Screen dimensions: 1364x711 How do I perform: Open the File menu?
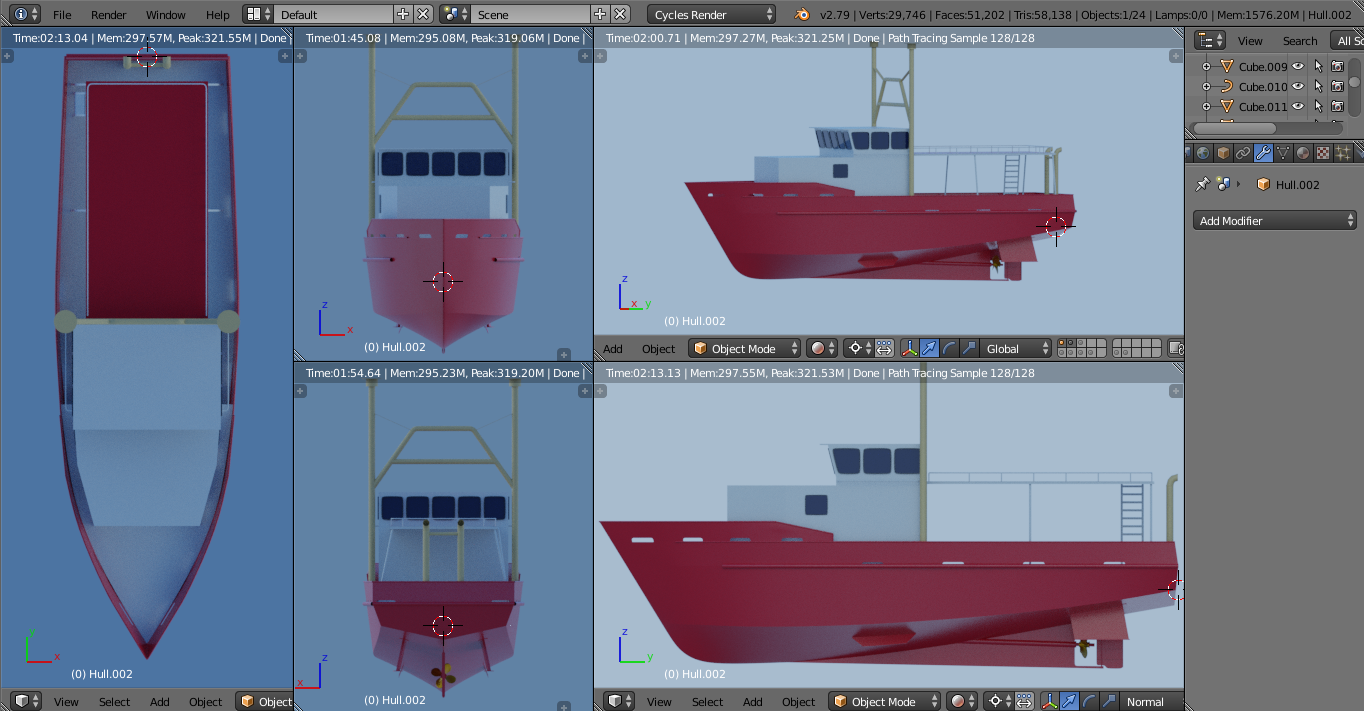click(x=62, y=15)
